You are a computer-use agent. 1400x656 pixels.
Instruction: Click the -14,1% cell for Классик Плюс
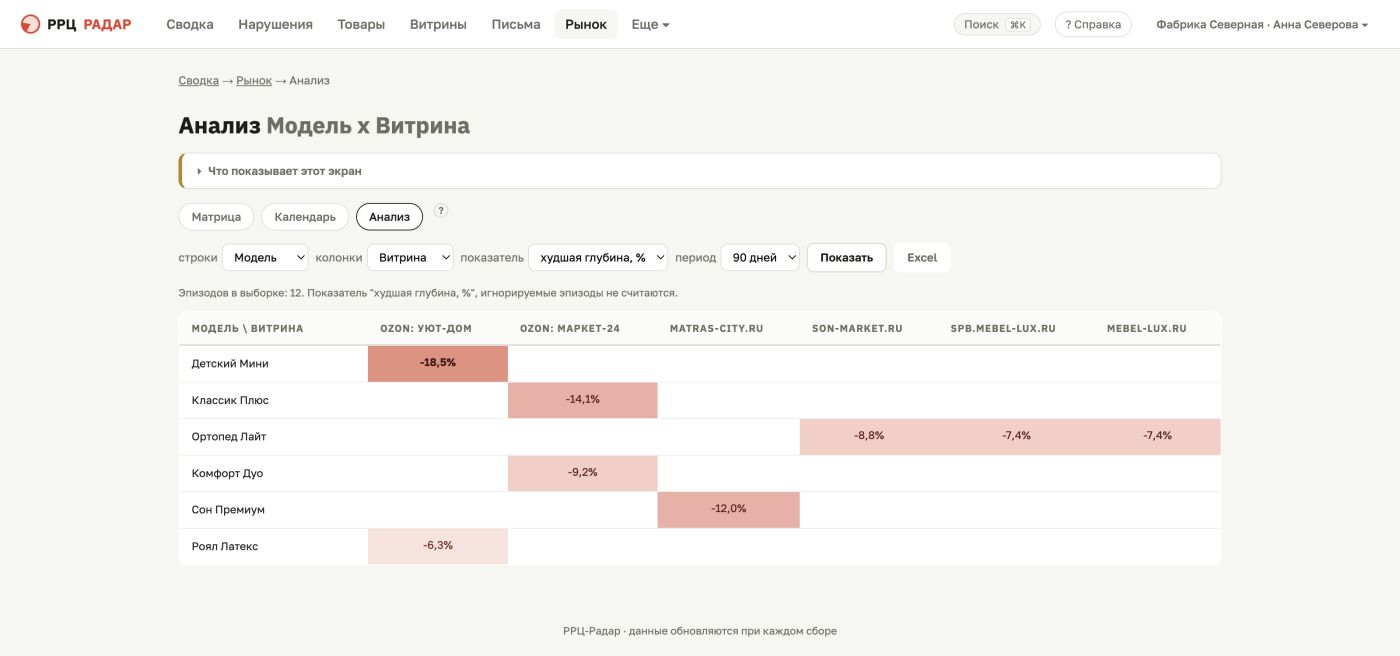pos(583,400)
